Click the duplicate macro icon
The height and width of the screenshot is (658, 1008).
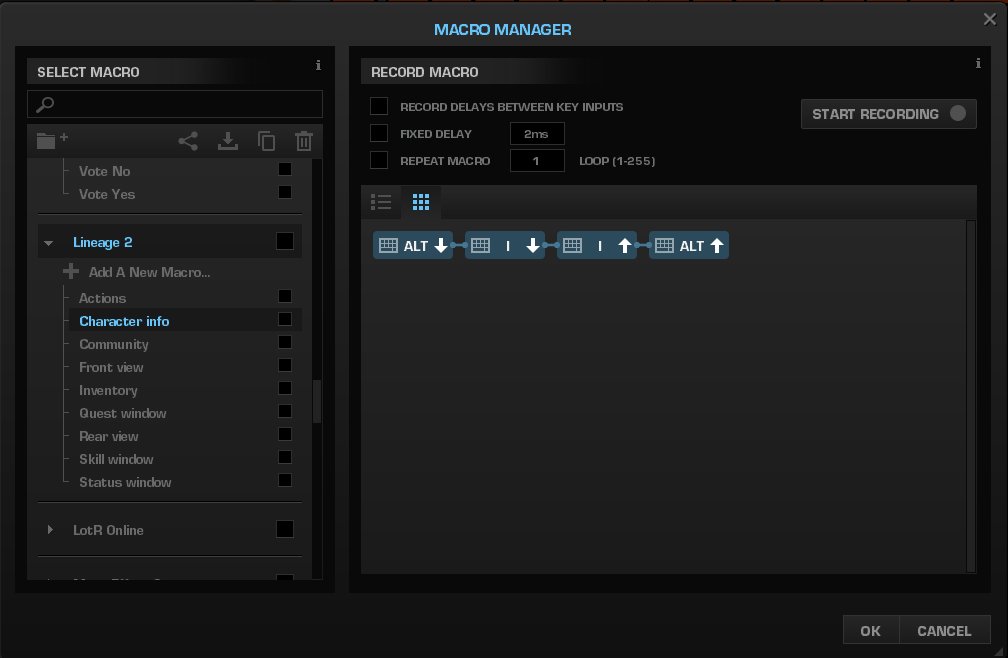pos(266,141)
